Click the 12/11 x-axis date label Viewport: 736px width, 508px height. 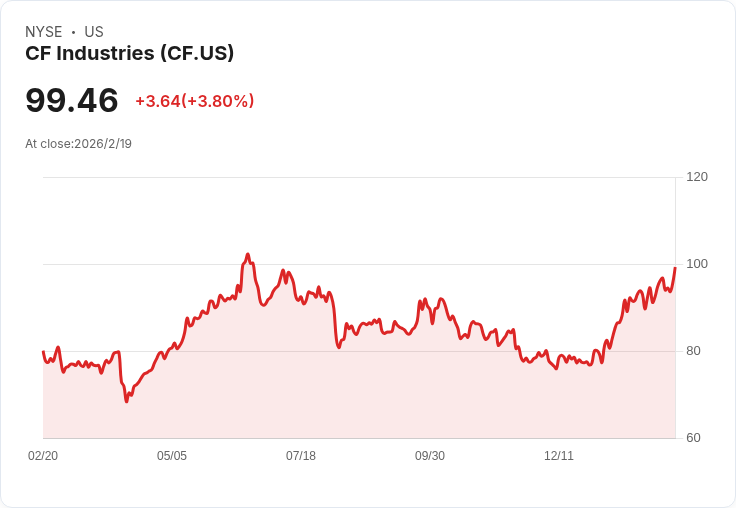point(559,456)
